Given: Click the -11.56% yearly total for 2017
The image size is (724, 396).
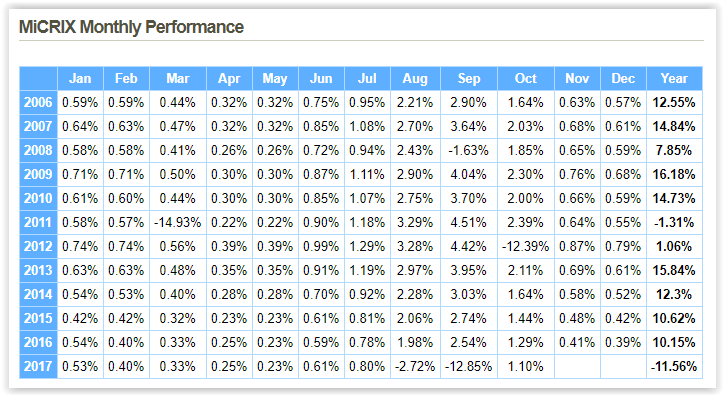Looking at the screenshot, I should point(675,366).
